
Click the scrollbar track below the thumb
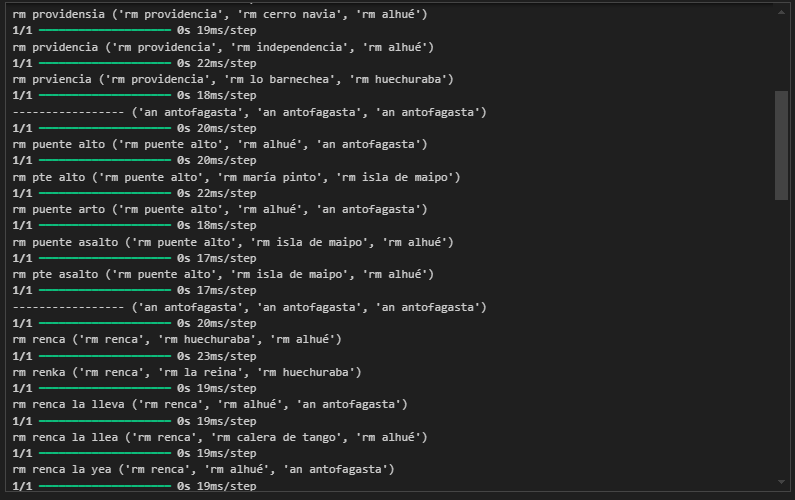(781, 340)
